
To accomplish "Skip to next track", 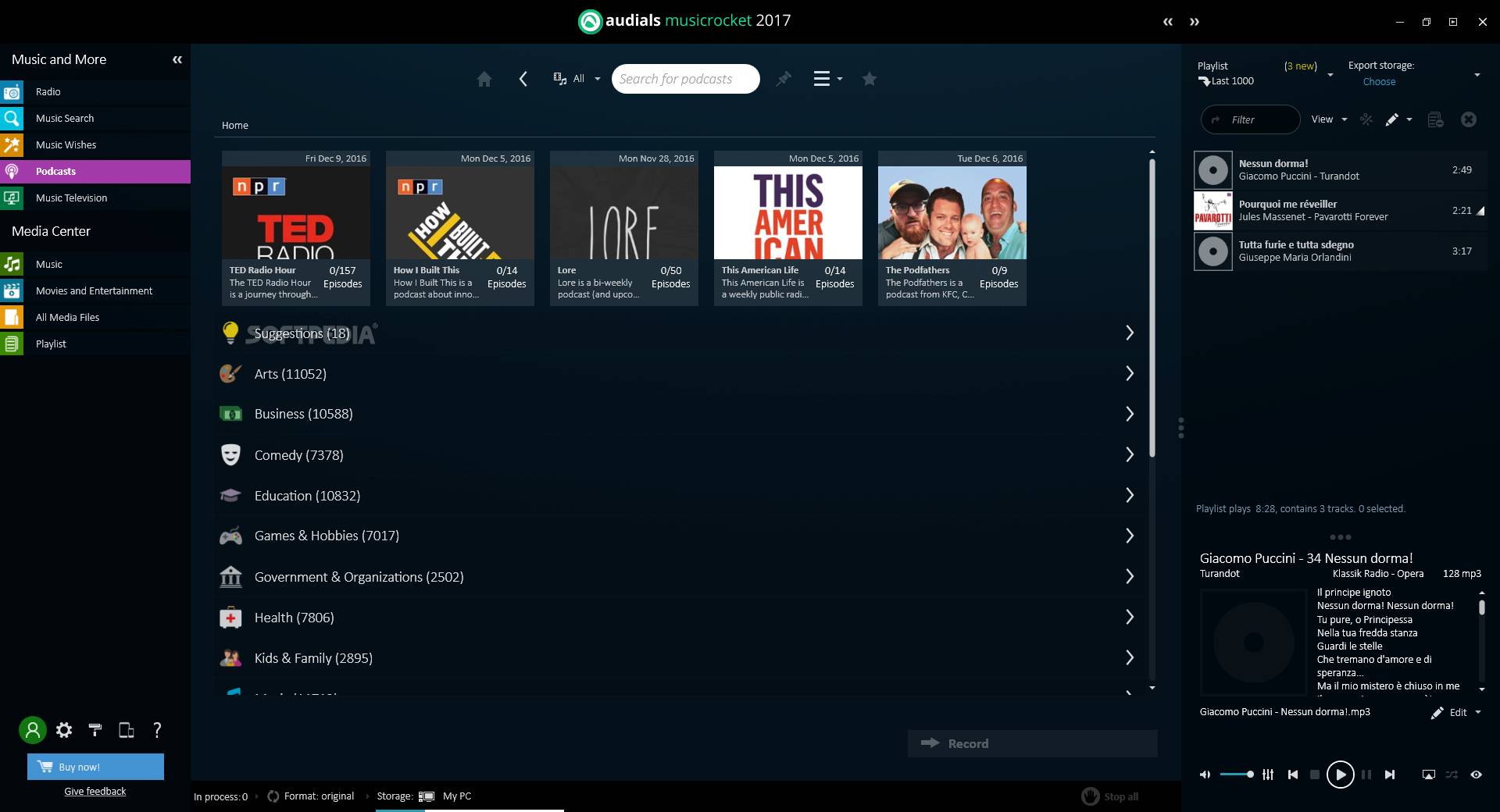I will point(1390,775).
